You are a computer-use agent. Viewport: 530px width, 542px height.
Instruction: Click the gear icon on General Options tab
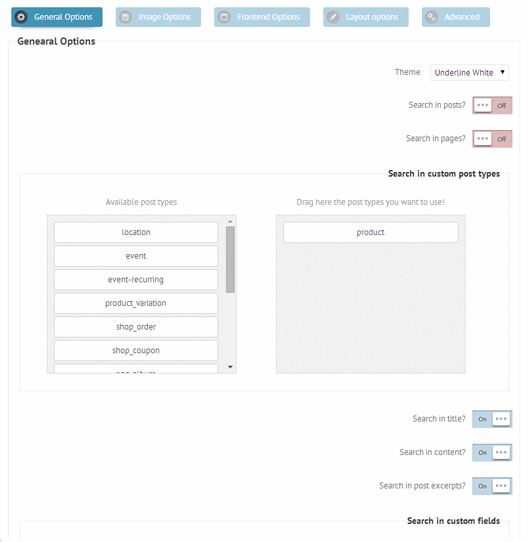click(21, 17)
